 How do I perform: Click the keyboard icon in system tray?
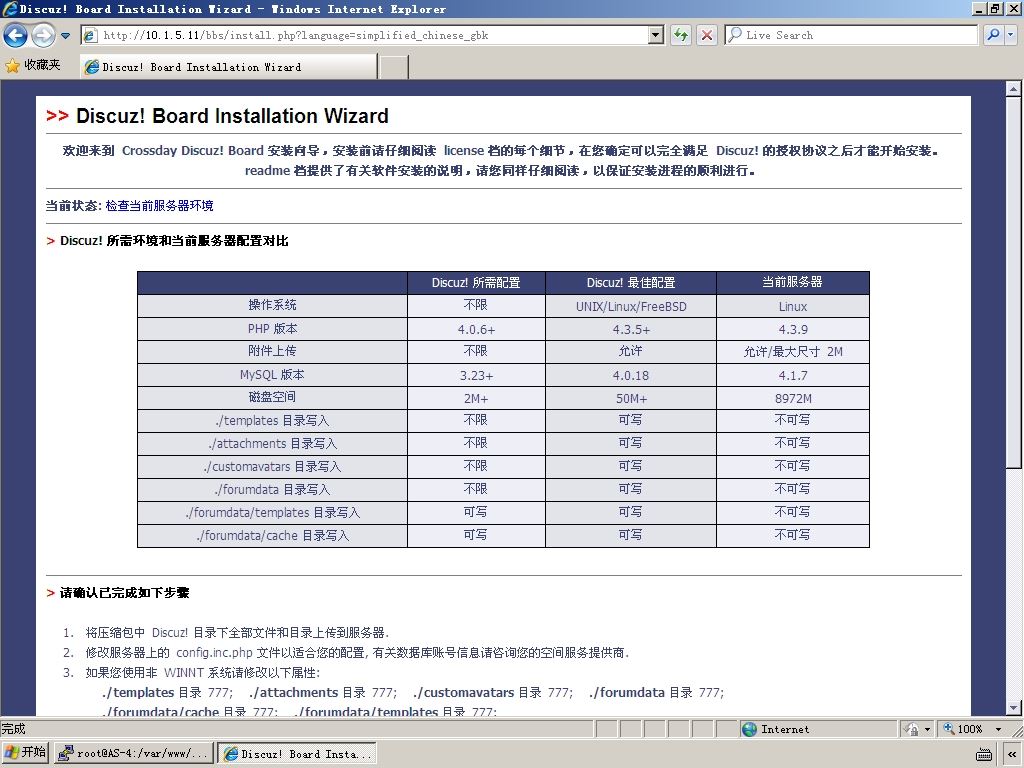(984, 754)
